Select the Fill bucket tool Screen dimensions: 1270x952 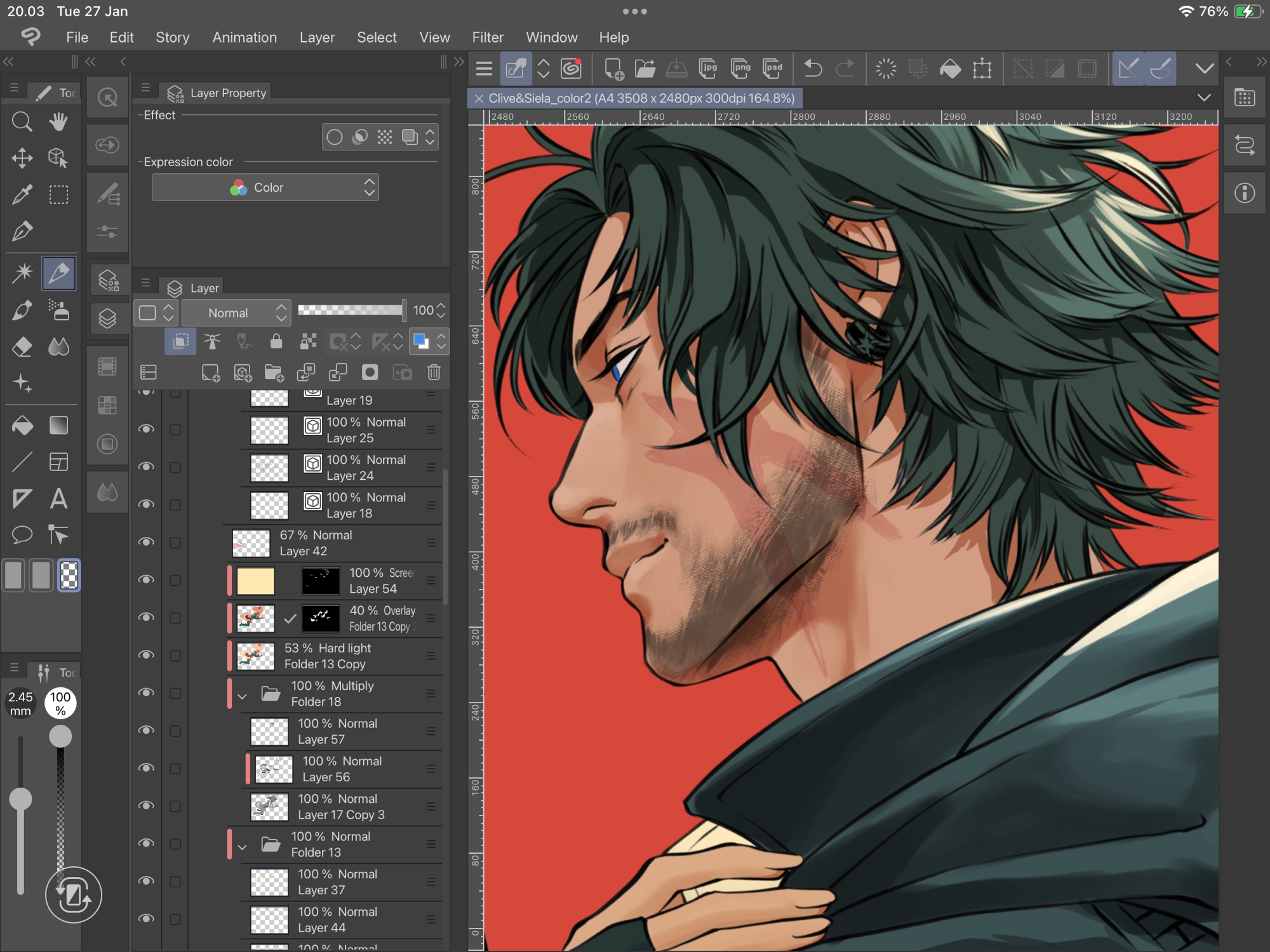click(22, 425)
